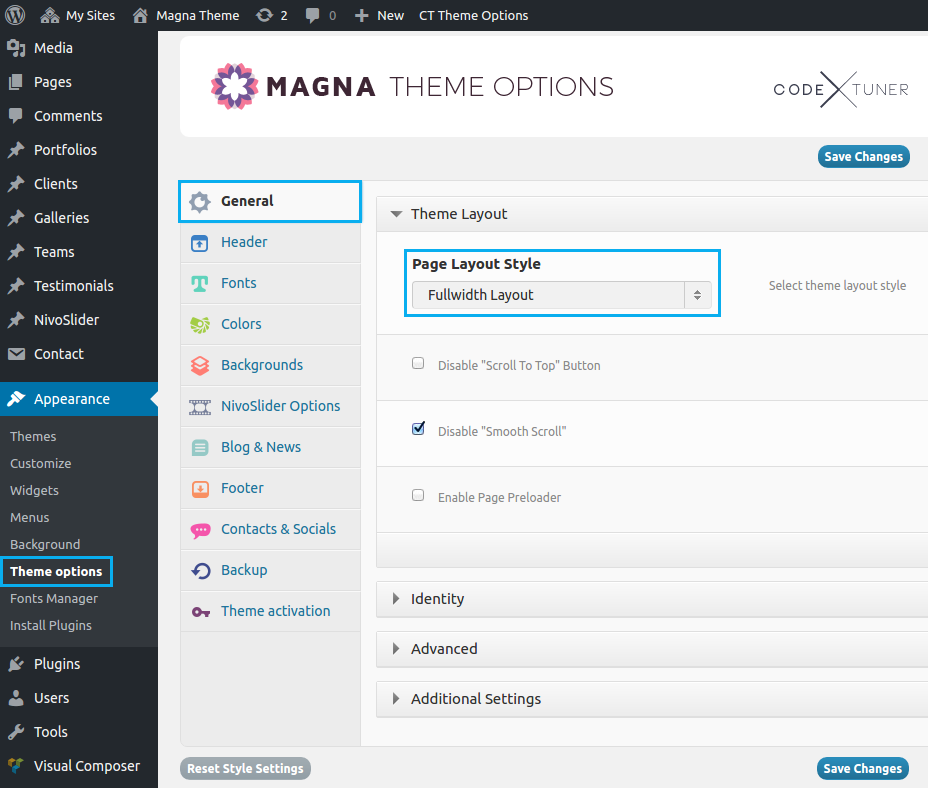Click the Fonts tab's T icon
This screenshot has height=788, width=928.
(x=199, y=284)
